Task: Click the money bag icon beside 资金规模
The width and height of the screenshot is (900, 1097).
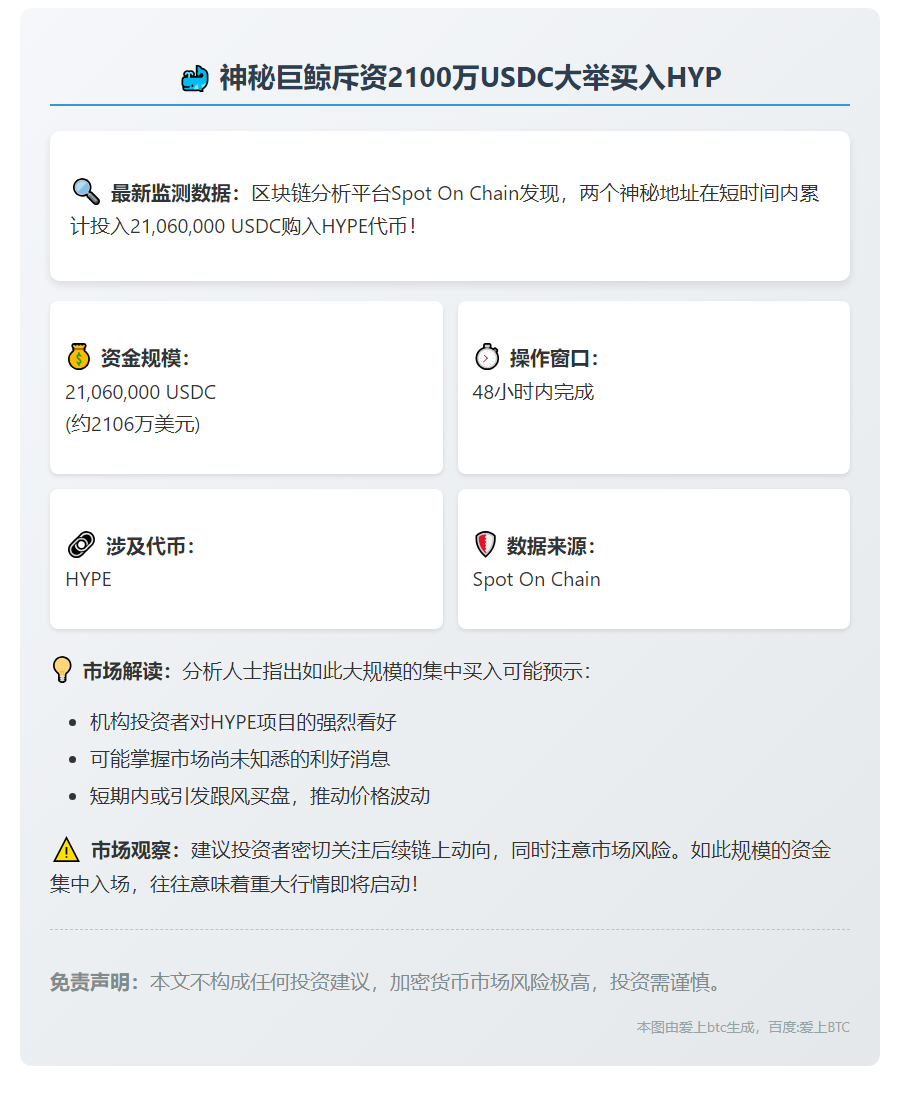Action: [78, 357]
